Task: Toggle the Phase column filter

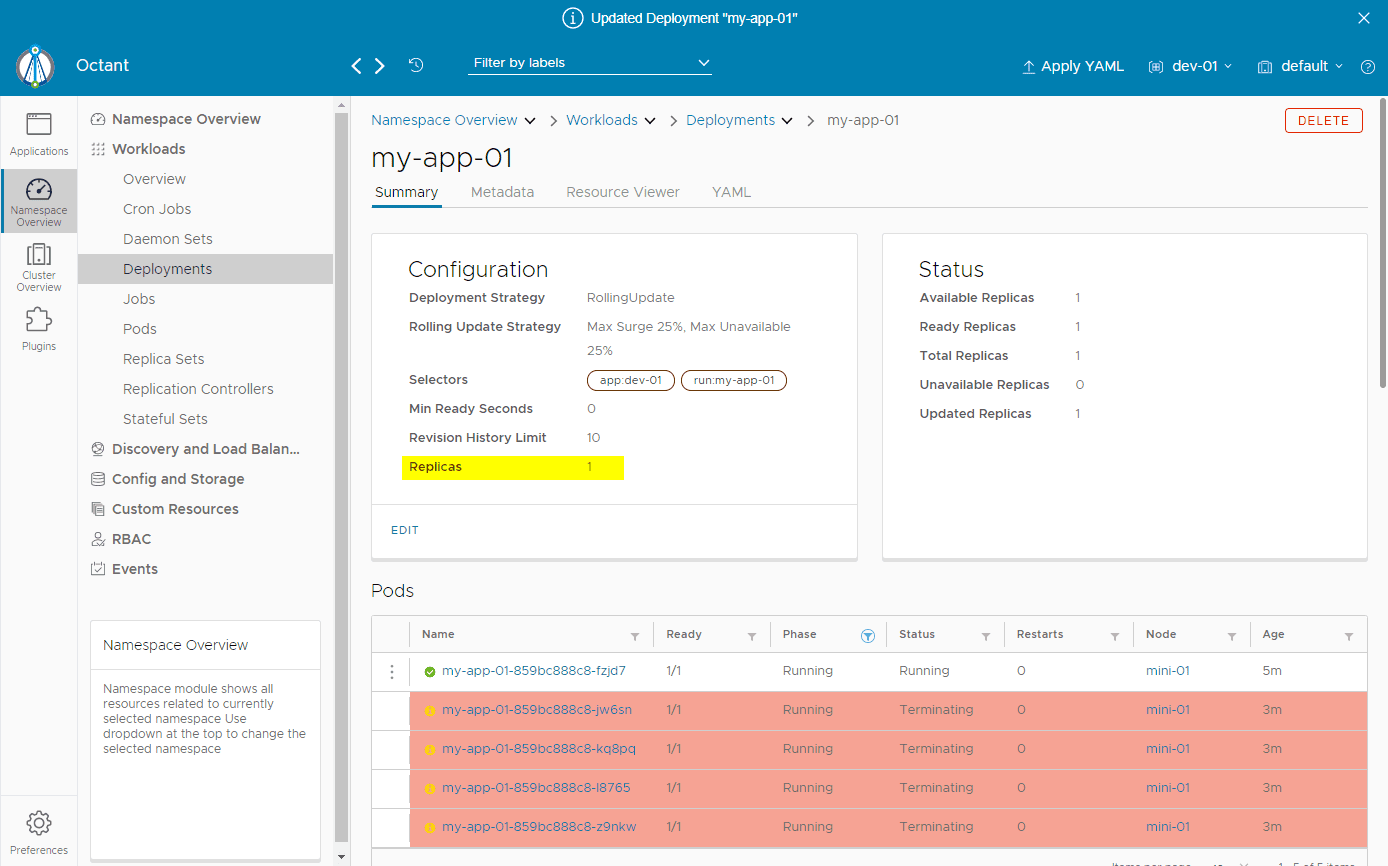Action: pyautogui.click(x=868, y=636)
